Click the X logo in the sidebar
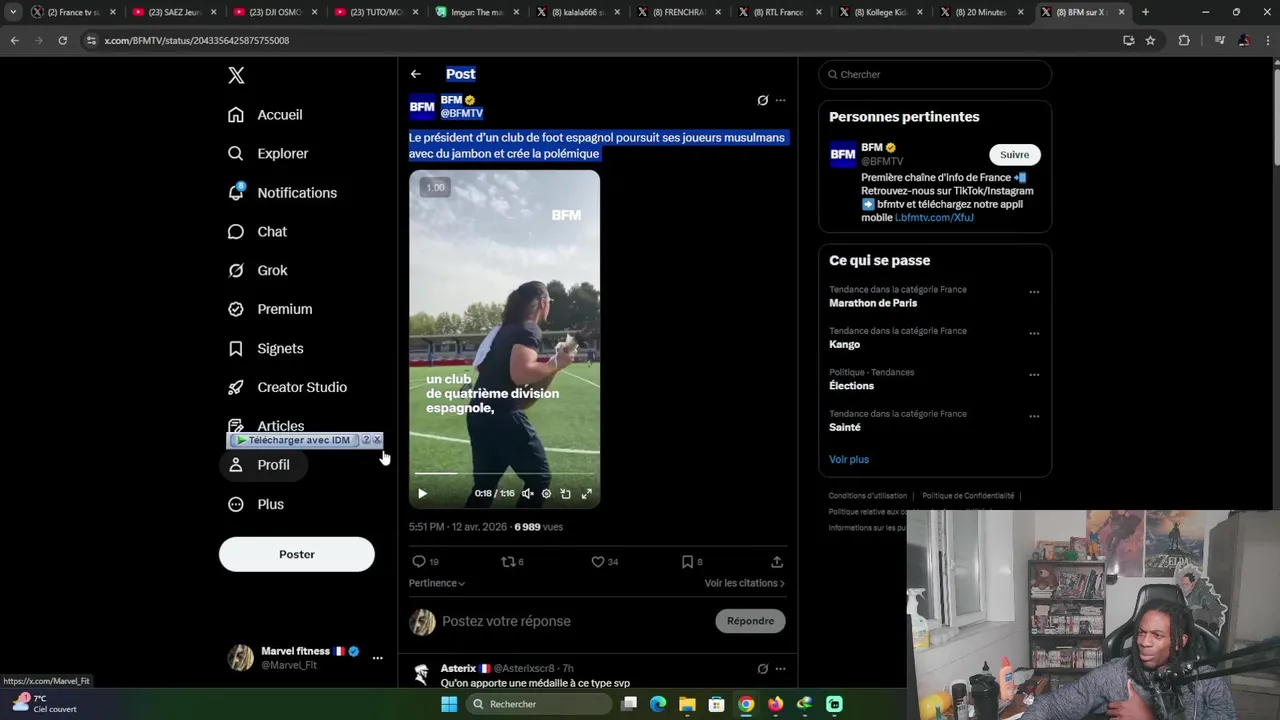 click(236, 75)
